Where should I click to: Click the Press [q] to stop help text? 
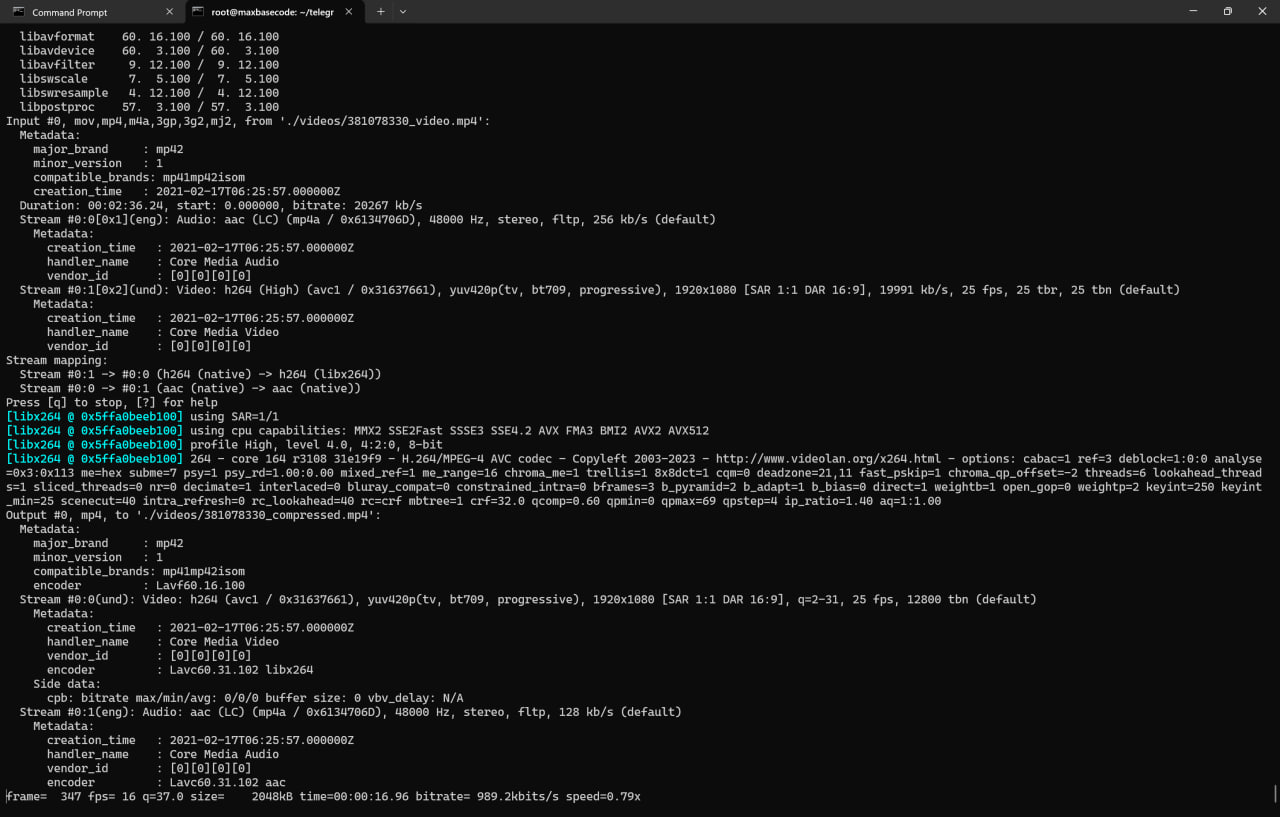coord(110,402)
